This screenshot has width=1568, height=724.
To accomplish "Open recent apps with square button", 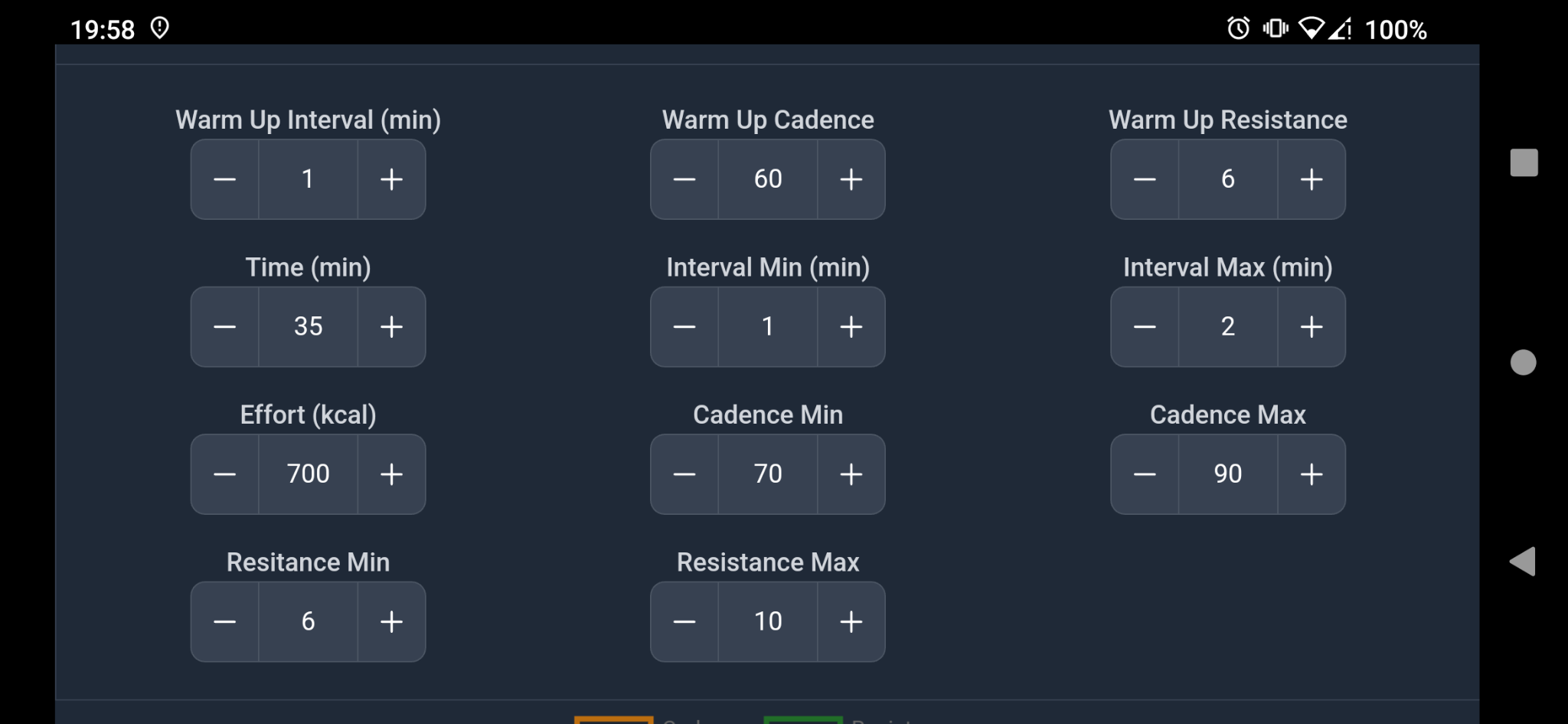I will tap(1524, 162).
